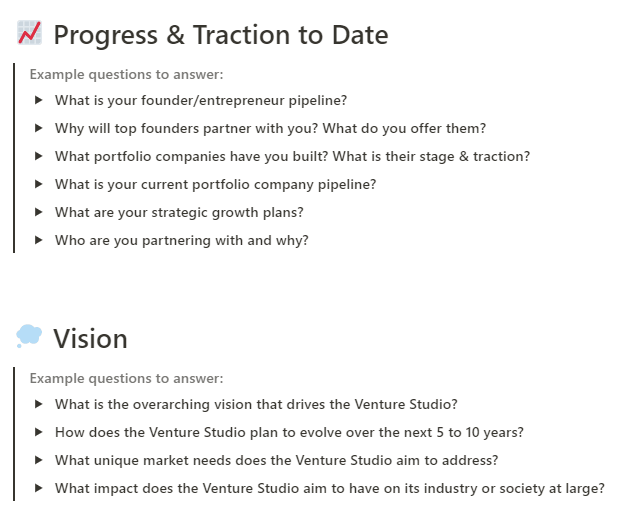Click the "Example questions to answer:" label under Progress
632x515 pixels.
pos(127,74)
